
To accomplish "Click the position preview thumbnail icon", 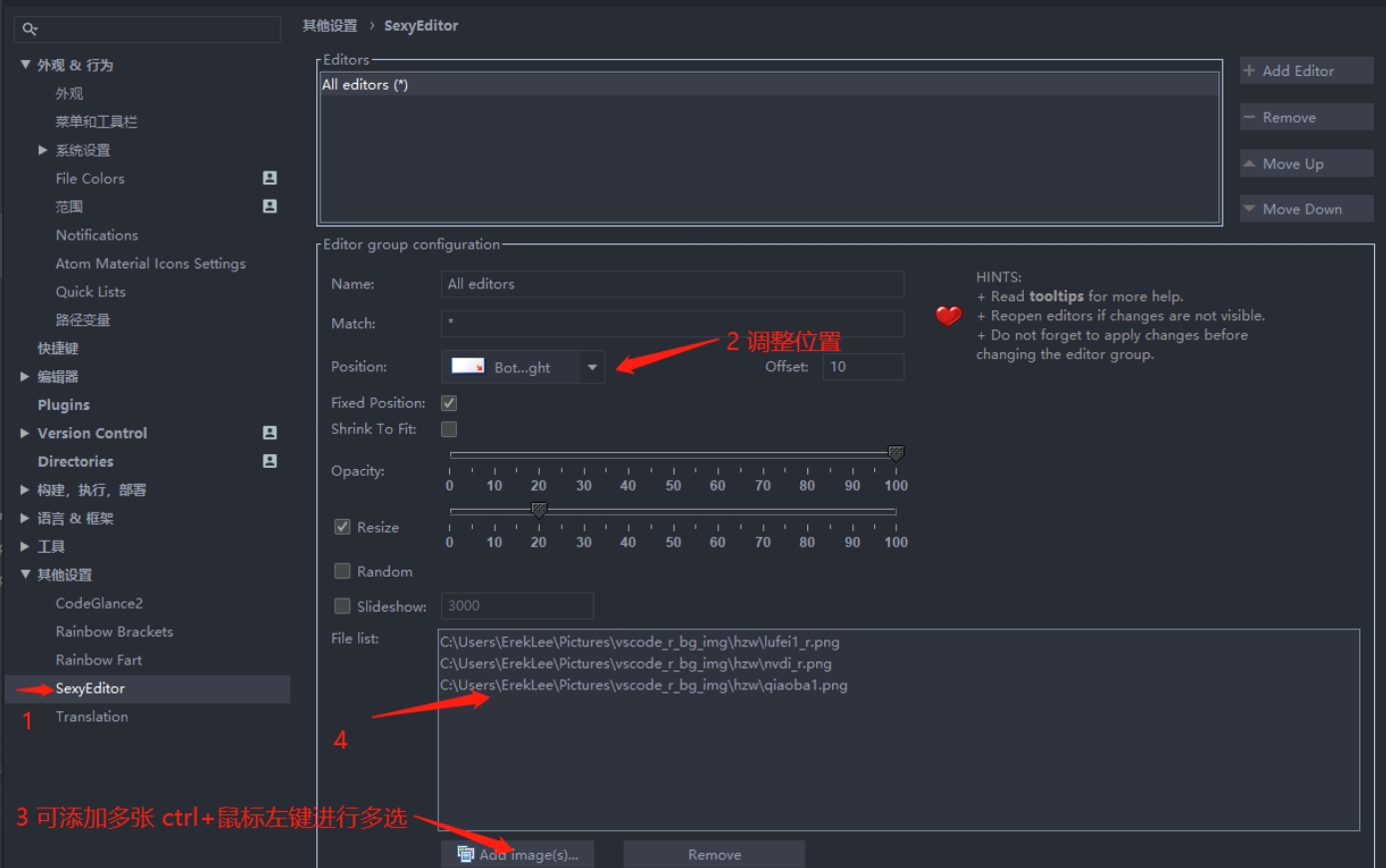I will tap(468, 366).
